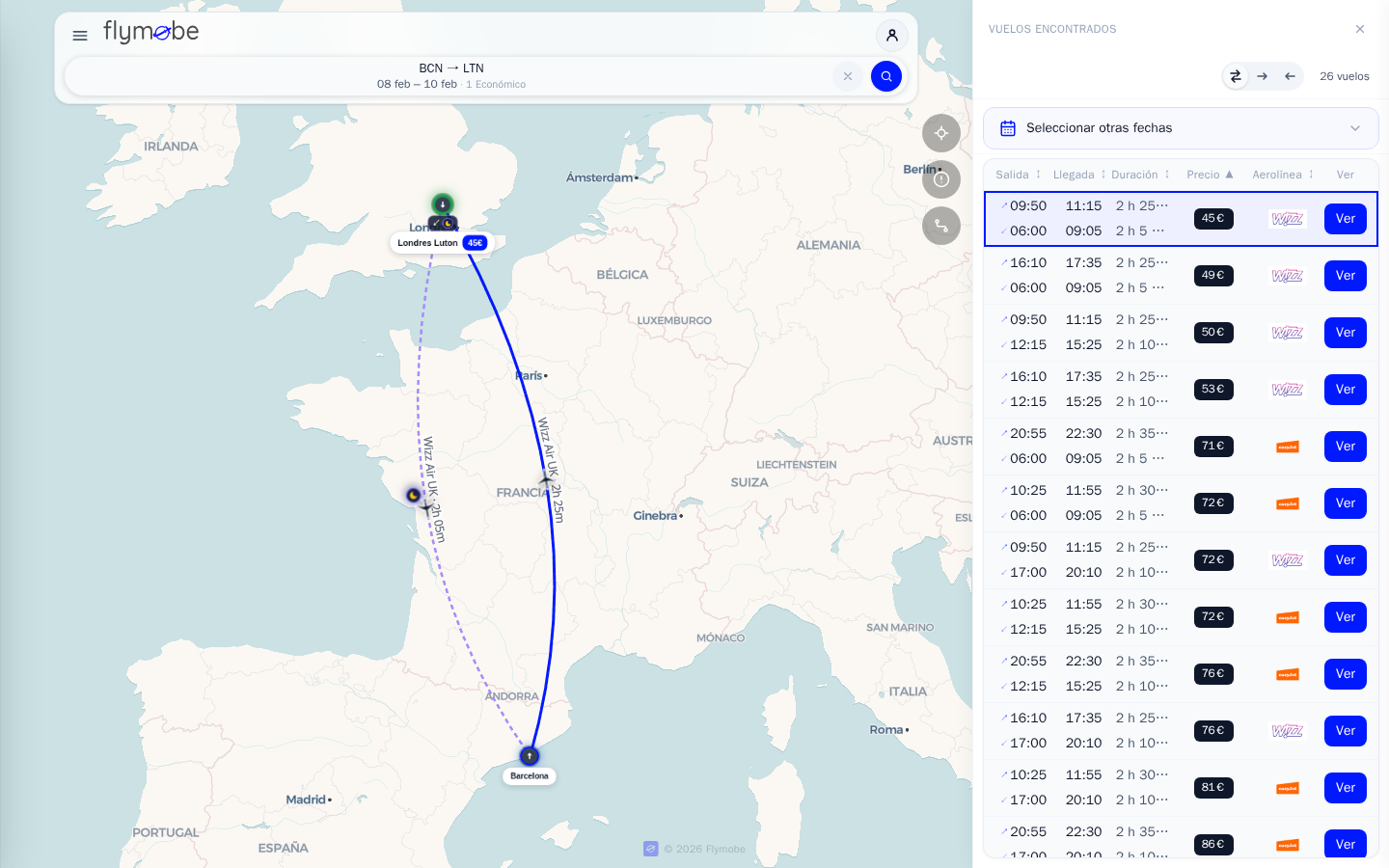Click the Wizz logo in the 45€ row
Screen dimensions: 1389x868
[x=1288, y=219]
